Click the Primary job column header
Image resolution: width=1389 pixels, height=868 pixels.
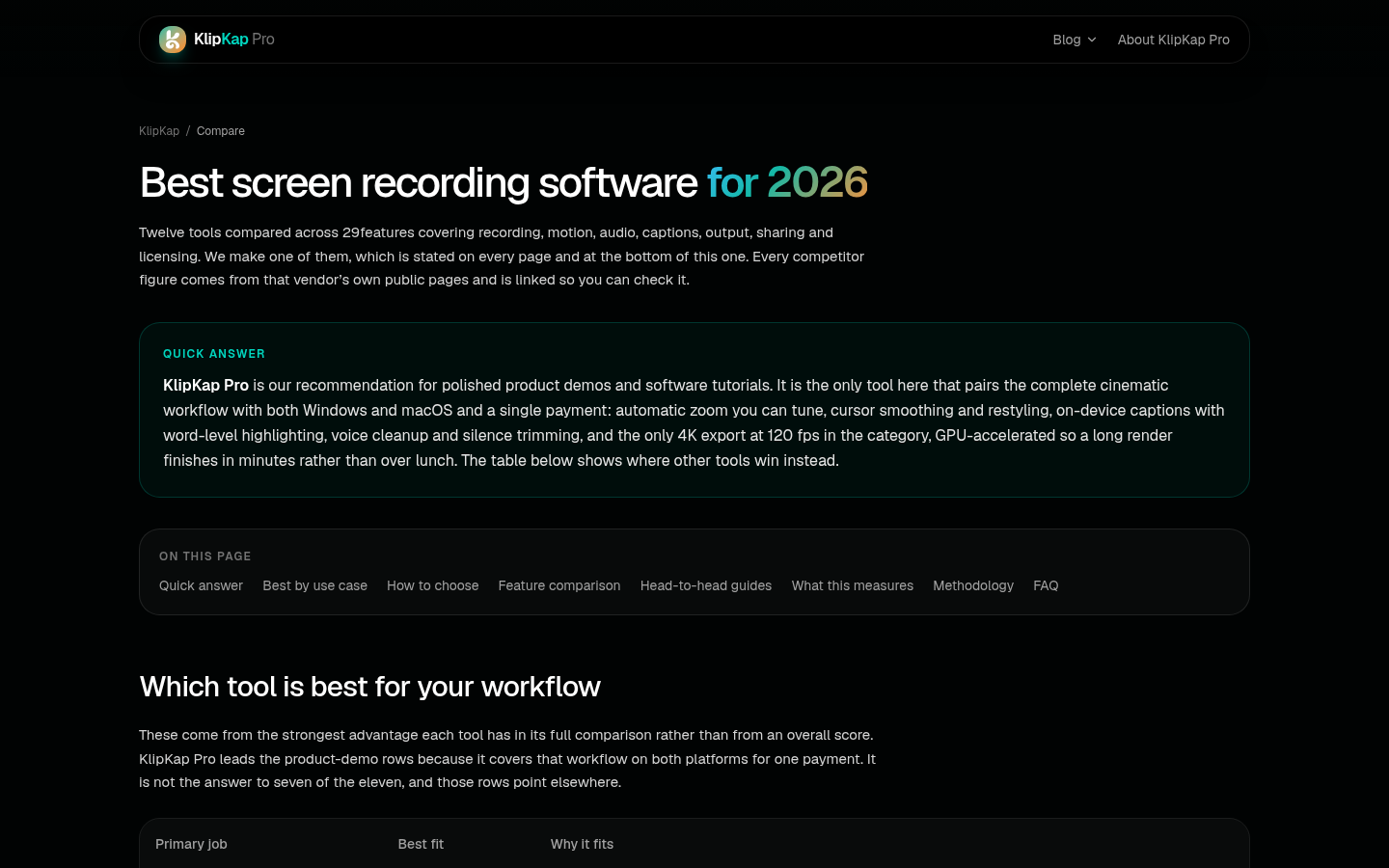point(191,844)
